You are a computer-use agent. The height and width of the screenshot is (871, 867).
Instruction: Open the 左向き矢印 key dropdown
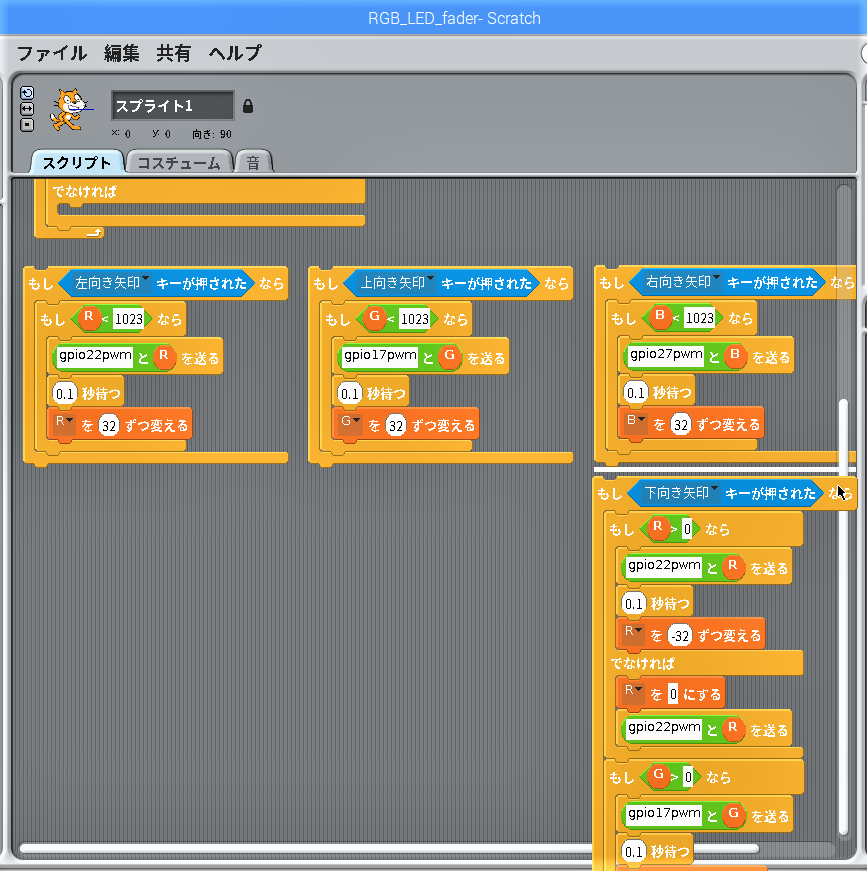pos(145,280)
